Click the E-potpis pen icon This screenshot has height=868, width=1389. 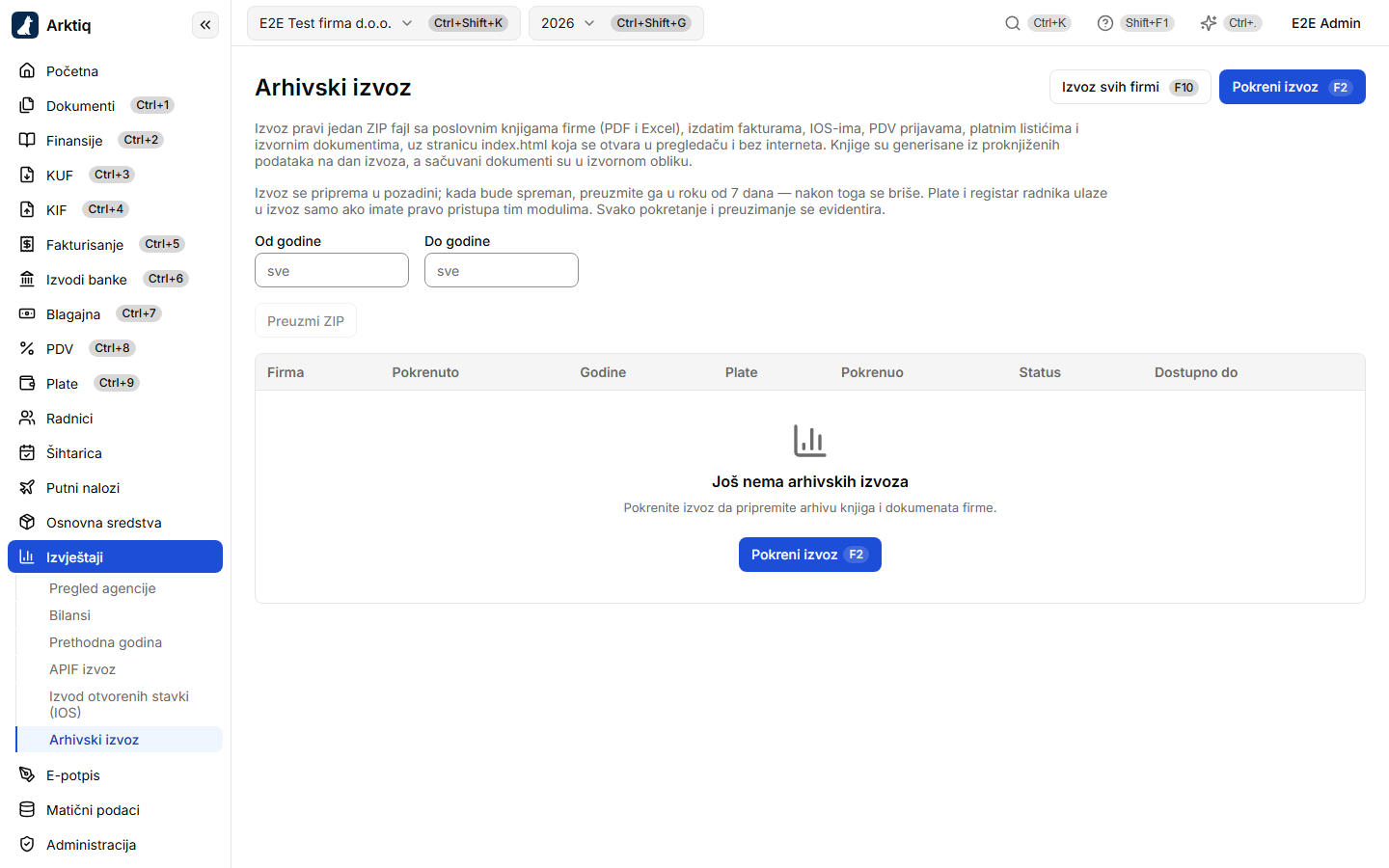click(27, 774)
